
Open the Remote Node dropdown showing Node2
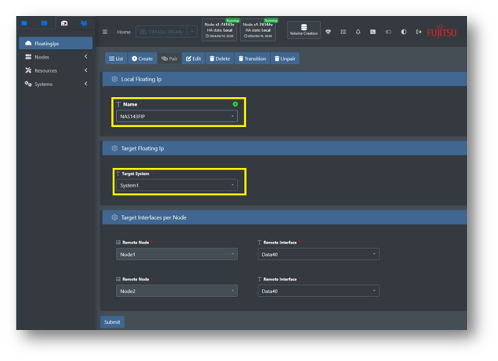point(177,291)
